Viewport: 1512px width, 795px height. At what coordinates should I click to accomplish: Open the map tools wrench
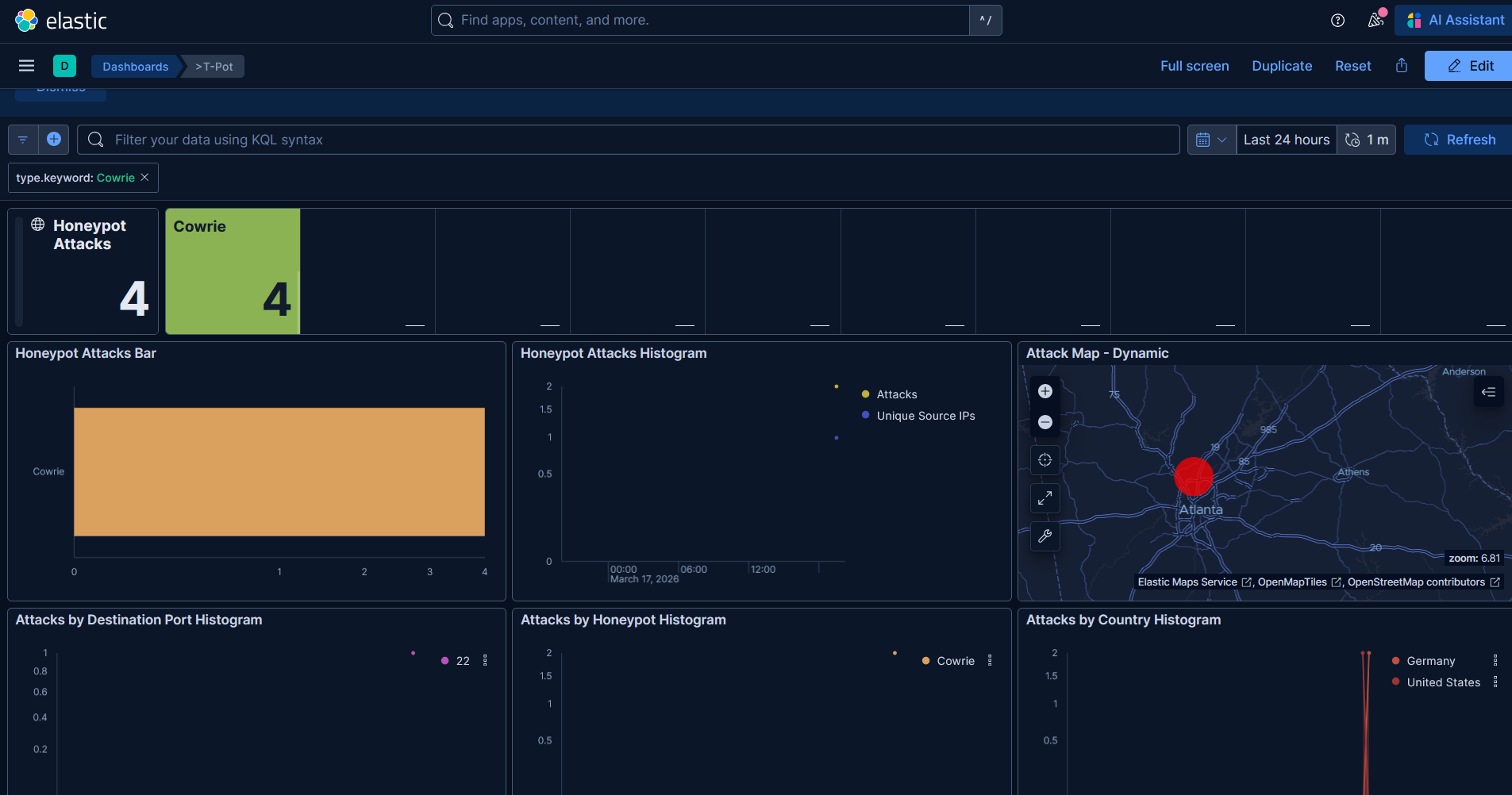pos(1045,536)
